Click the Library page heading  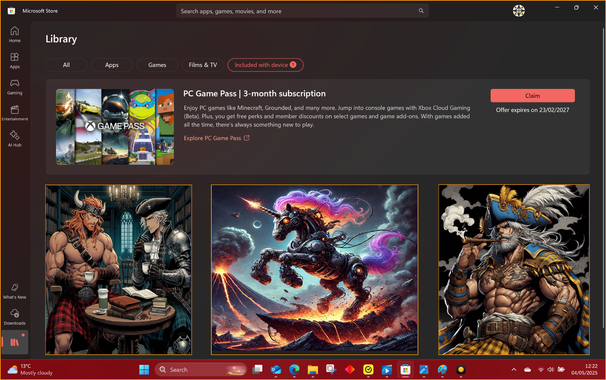coord(61,39)
